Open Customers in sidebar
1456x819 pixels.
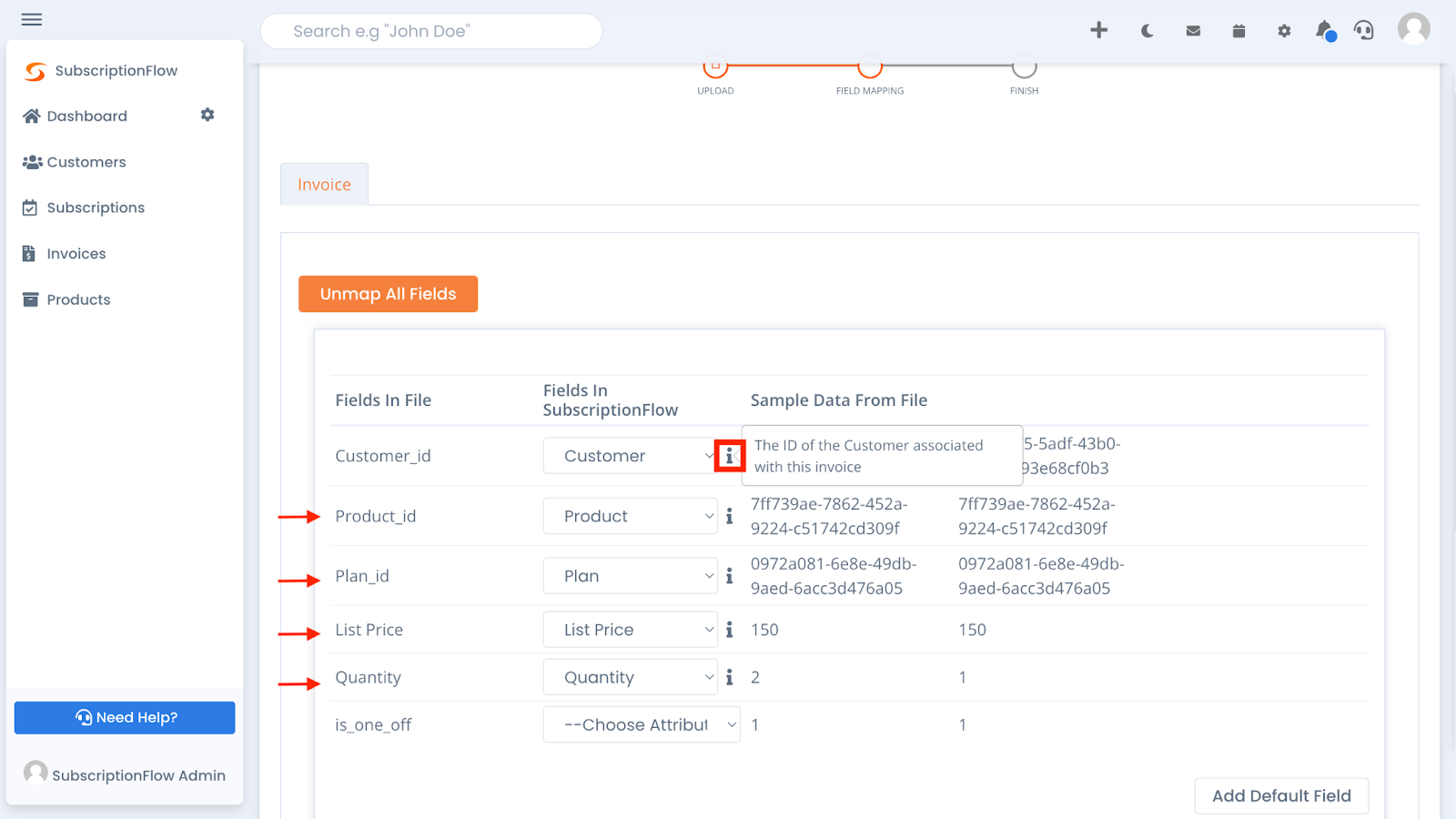(75, 162)
